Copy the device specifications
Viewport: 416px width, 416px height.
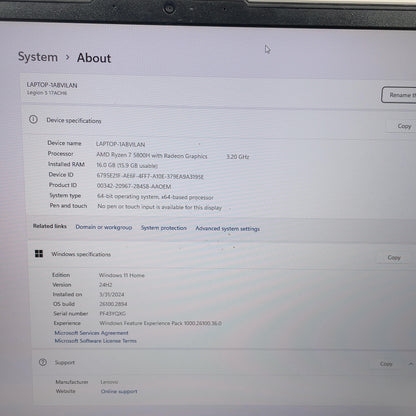tap(404, 126)
